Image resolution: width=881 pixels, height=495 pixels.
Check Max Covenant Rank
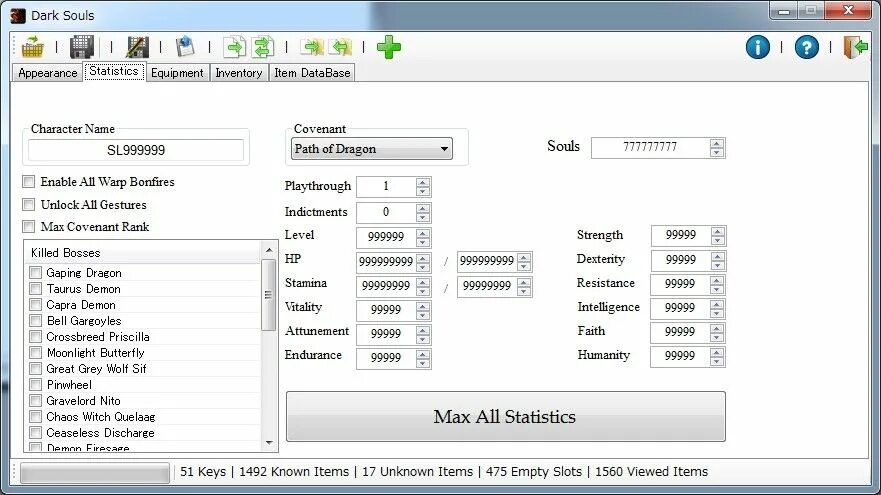(29, 226)
